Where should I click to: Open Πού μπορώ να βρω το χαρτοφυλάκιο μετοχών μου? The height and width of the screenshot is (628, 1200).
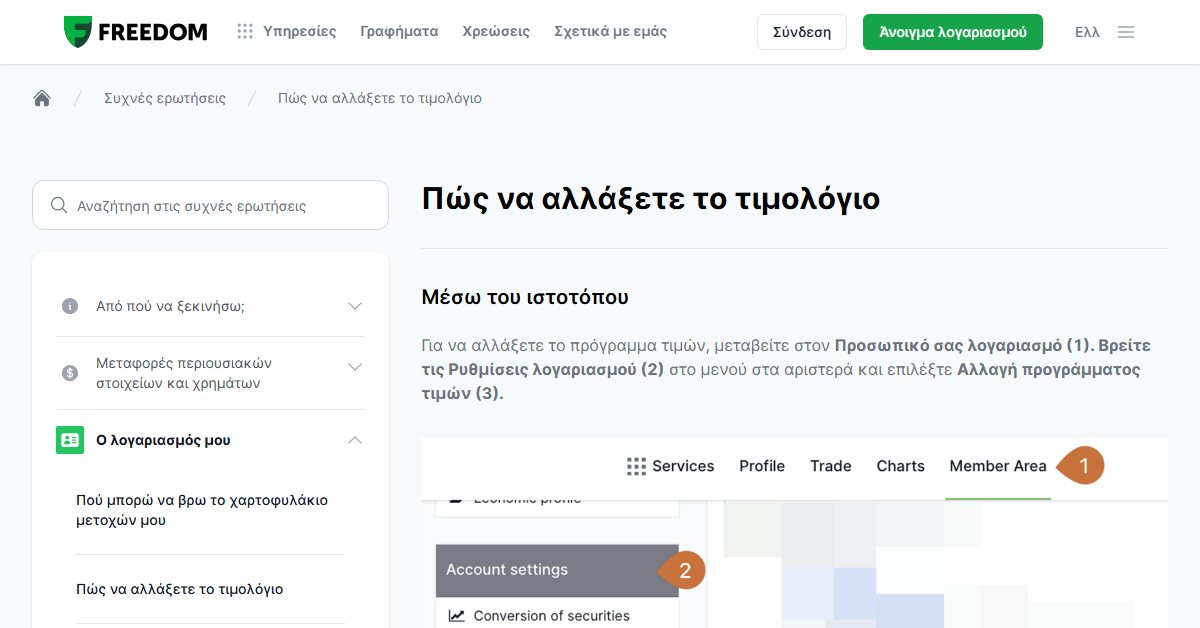pyautogui.click(x=202, y=510)
